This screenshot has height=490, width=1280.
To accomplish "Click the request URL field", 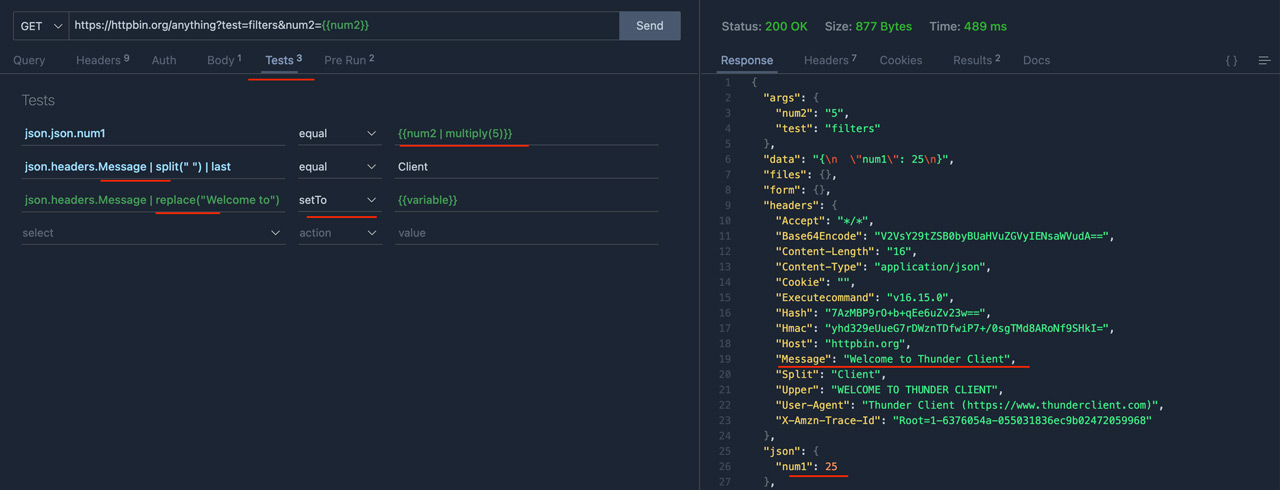I will (x=344, y=25).
